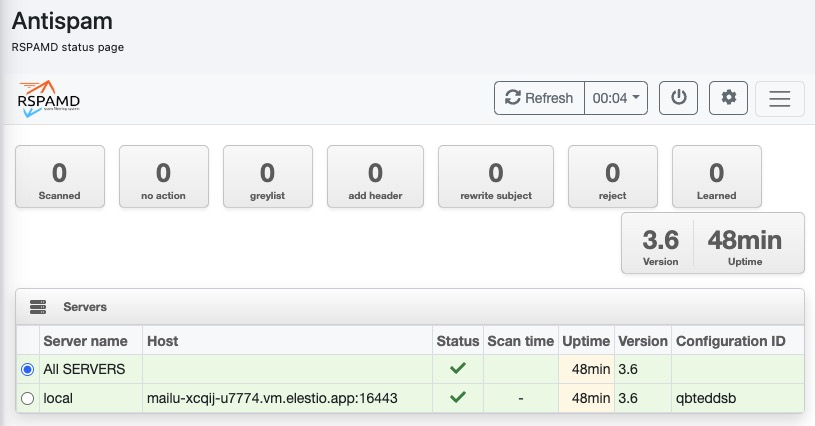Click the Servers panel list icon

pyautogui.click(x=38, y=307)
